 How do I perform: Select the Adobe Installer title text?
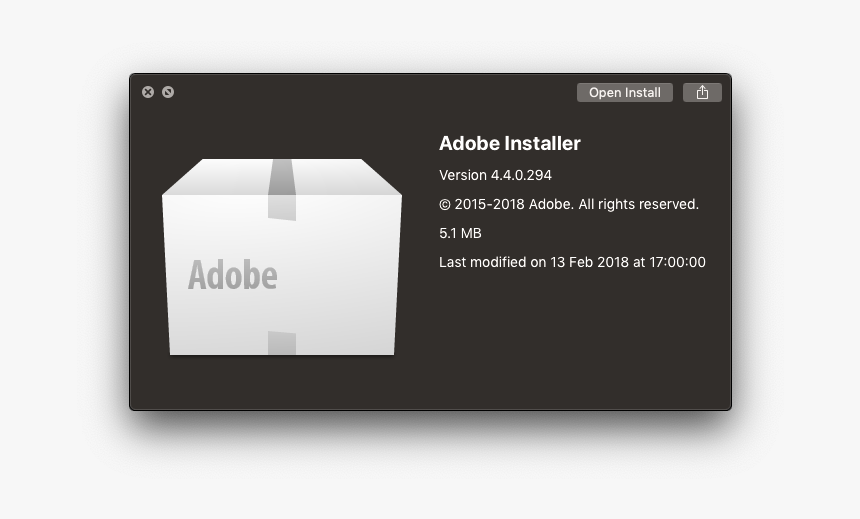coord(510,143)
